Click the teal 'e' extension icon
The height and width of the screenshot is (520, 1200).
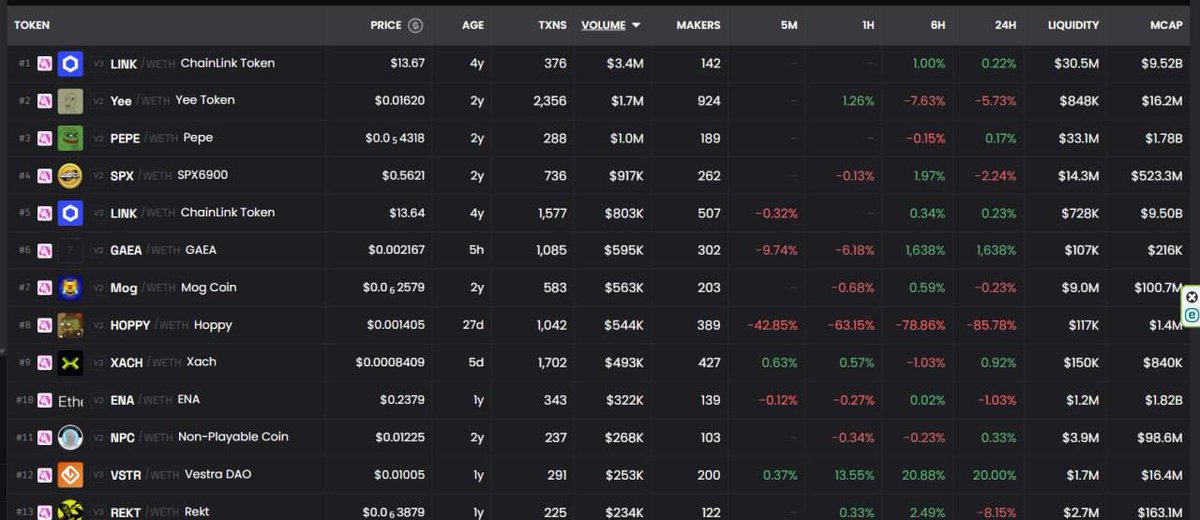(1191, 315)
